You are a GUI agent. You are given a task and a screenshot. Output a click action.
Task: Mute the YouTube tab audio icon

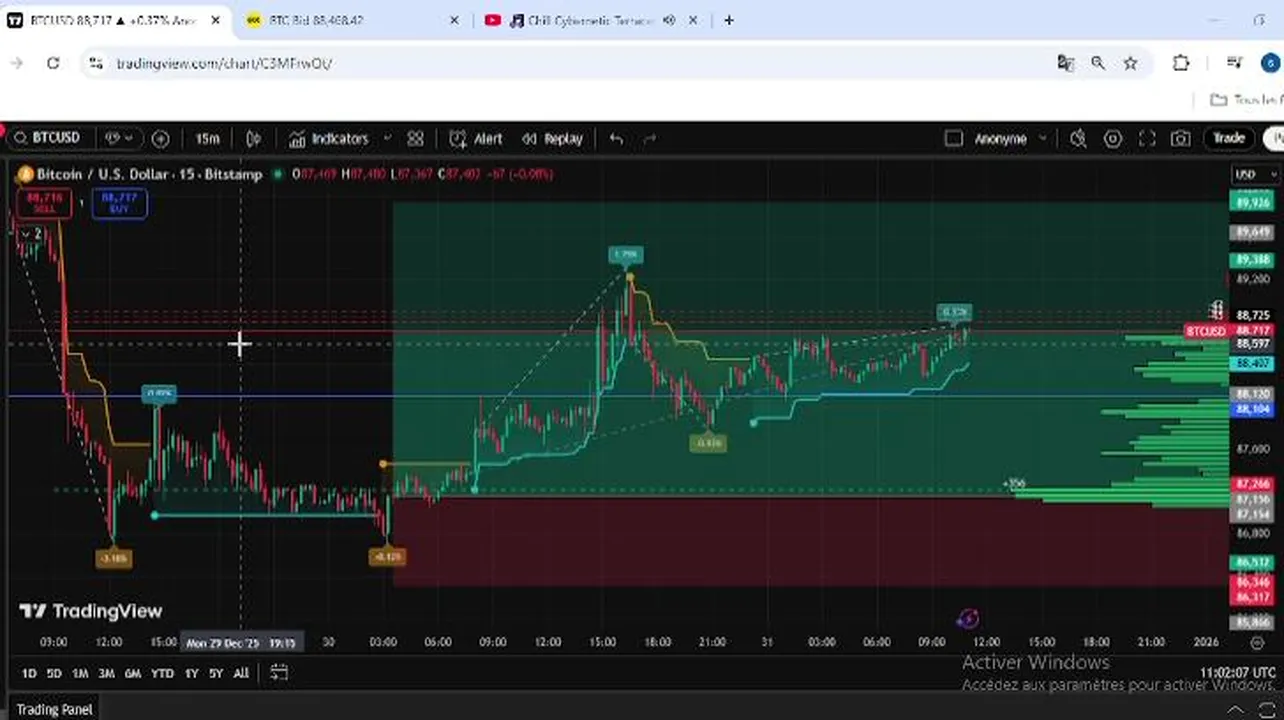pyautogui.click(x=668, y=20)
